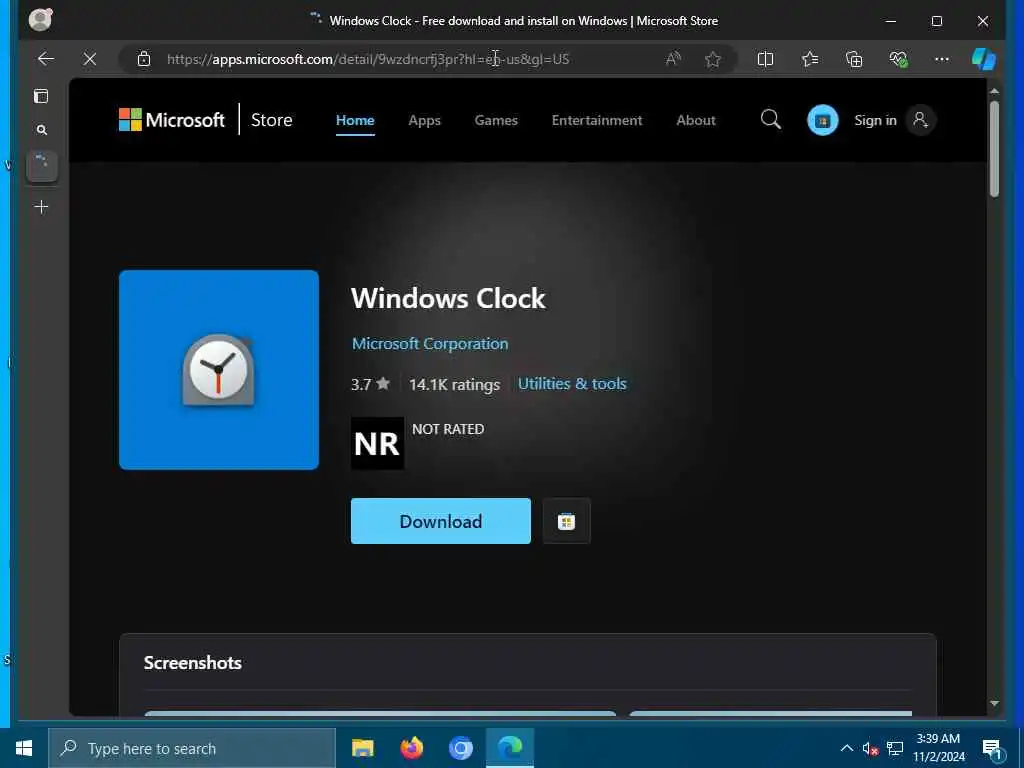
Task: Click the Screenshots section heading
Action: pyautogui.click(x=193, y=663)
